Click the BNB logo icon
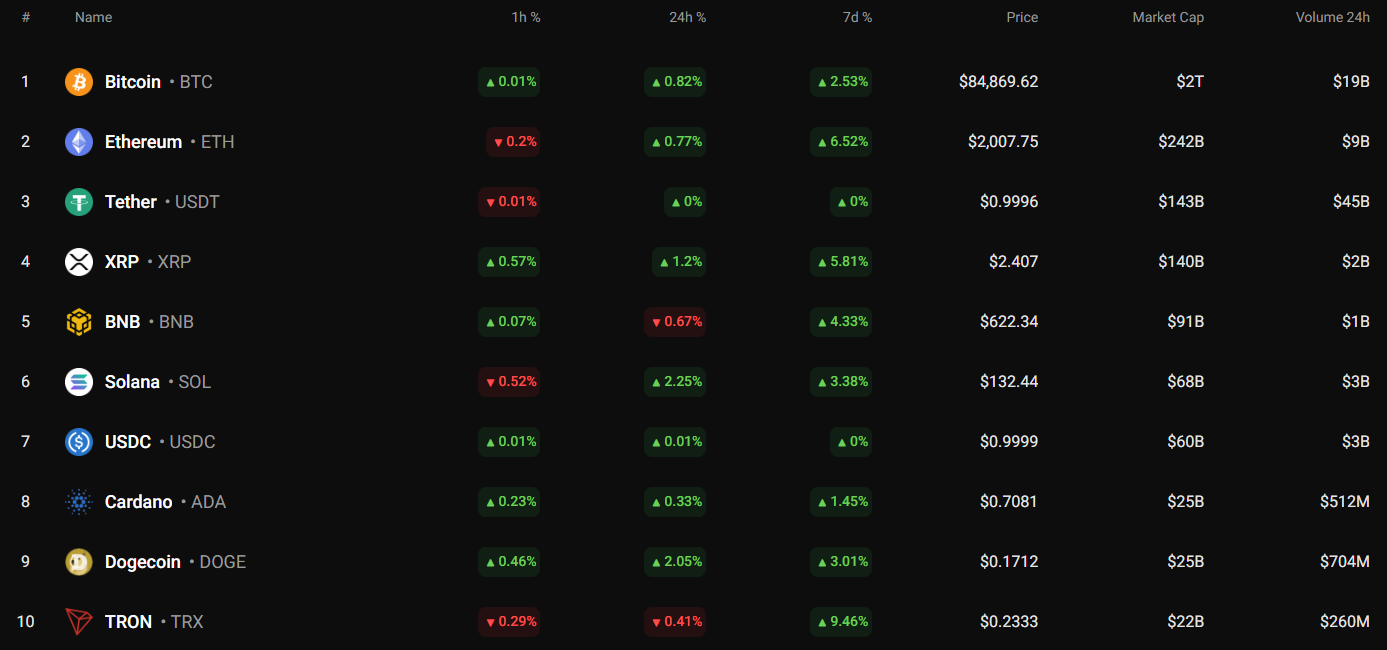The width and height of the screenshot is (1387, 650). pos(79,322)
